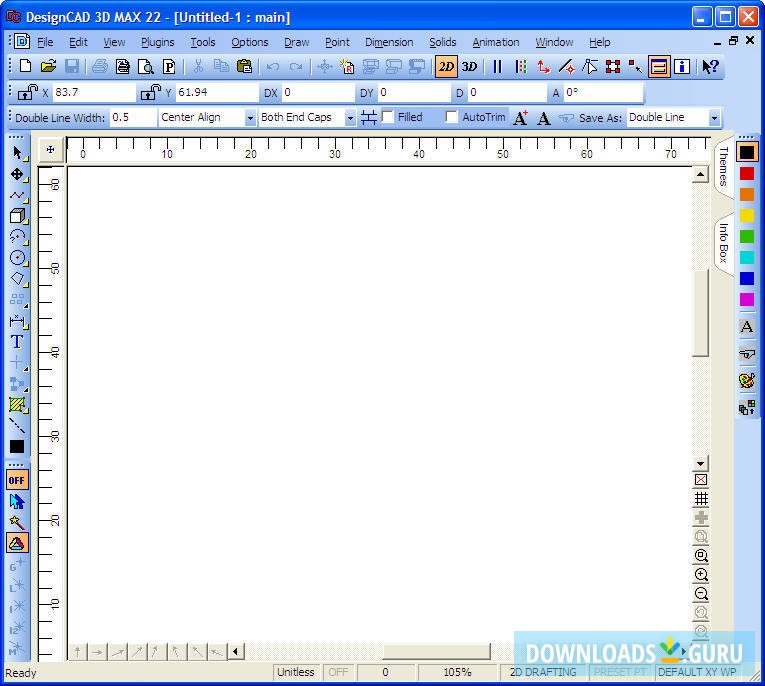
Task: Choose the Dimension tool in toolbox
Action: pyautogui.click(x=18, y=321)
